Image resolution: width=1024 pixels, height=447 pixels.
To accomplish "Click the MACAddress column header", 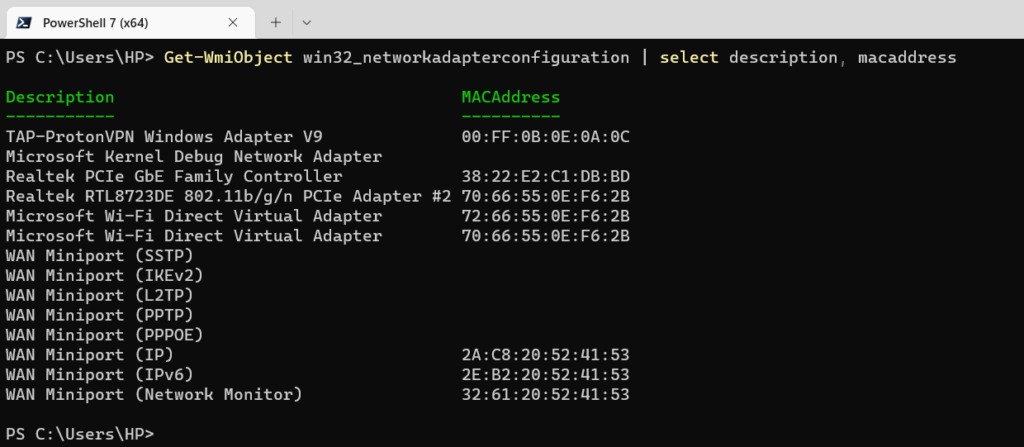I will [x=511, y=97].
